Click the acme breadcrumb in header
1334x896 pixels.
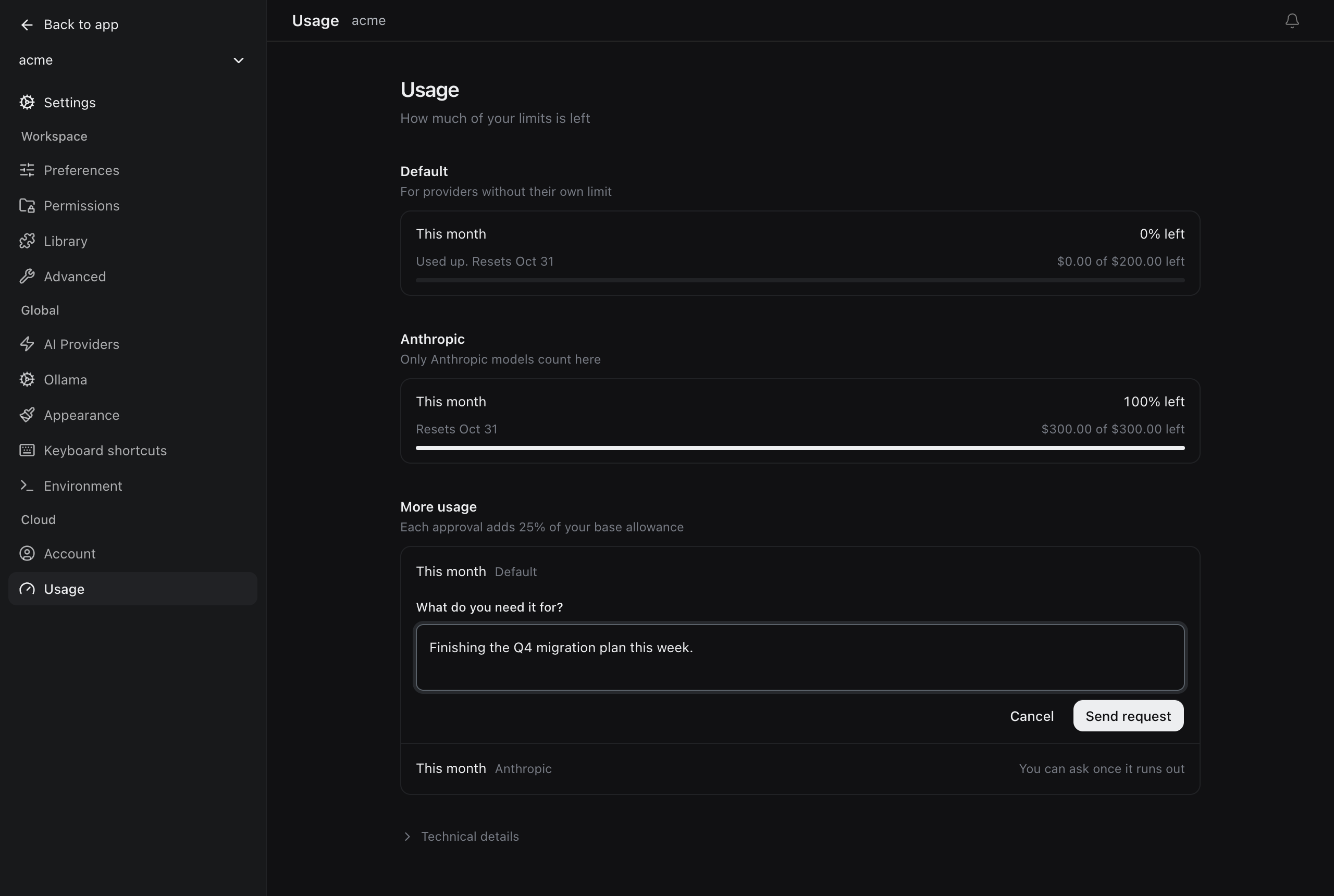coord(368,20)
